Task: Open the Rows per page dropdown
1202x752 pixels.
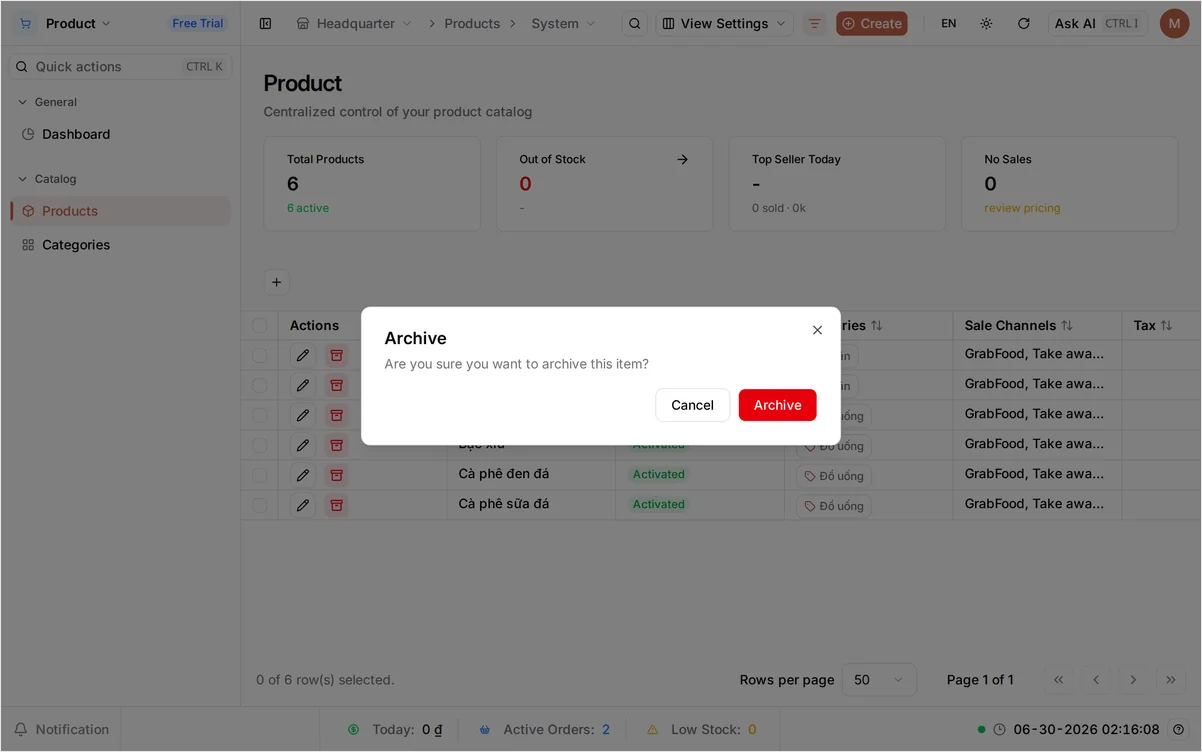Action: click(x=879, y=680)
